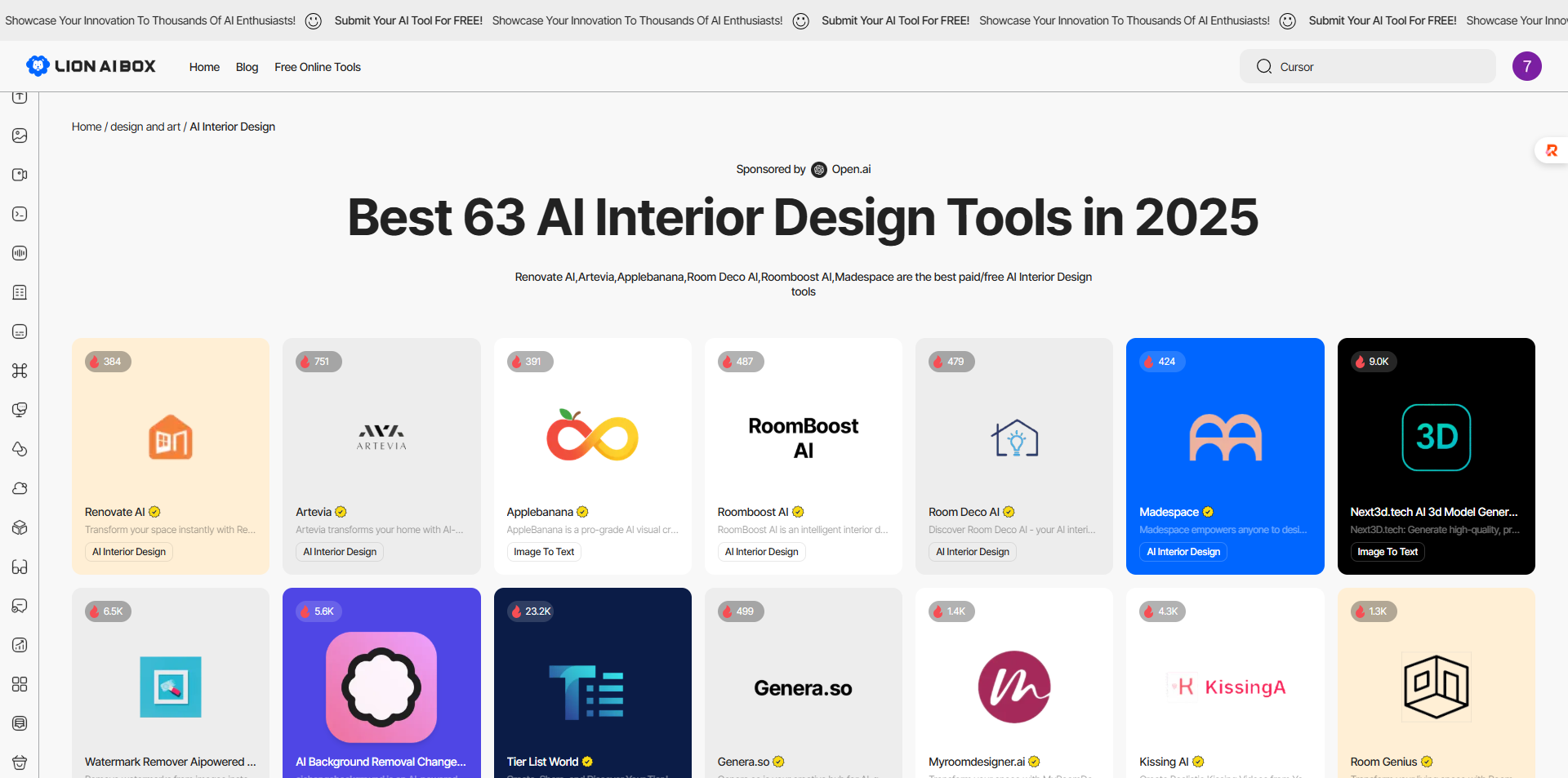Open the Blog nav item
Screen dimensions: 1568x778
247,67
